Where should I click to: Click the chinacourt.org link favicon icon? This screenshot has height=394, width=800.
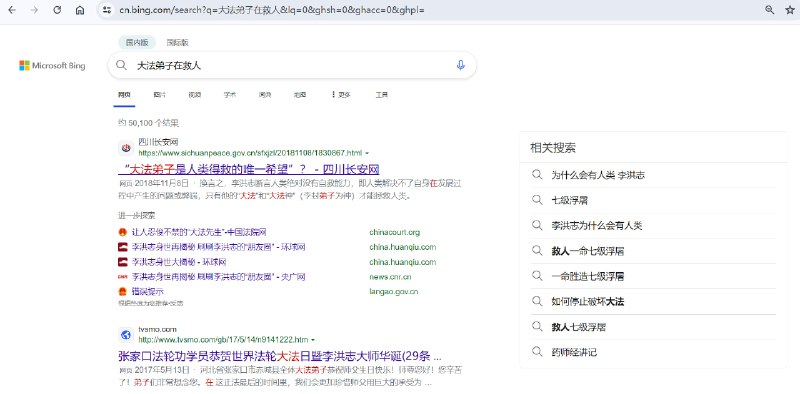coord(122,232)
